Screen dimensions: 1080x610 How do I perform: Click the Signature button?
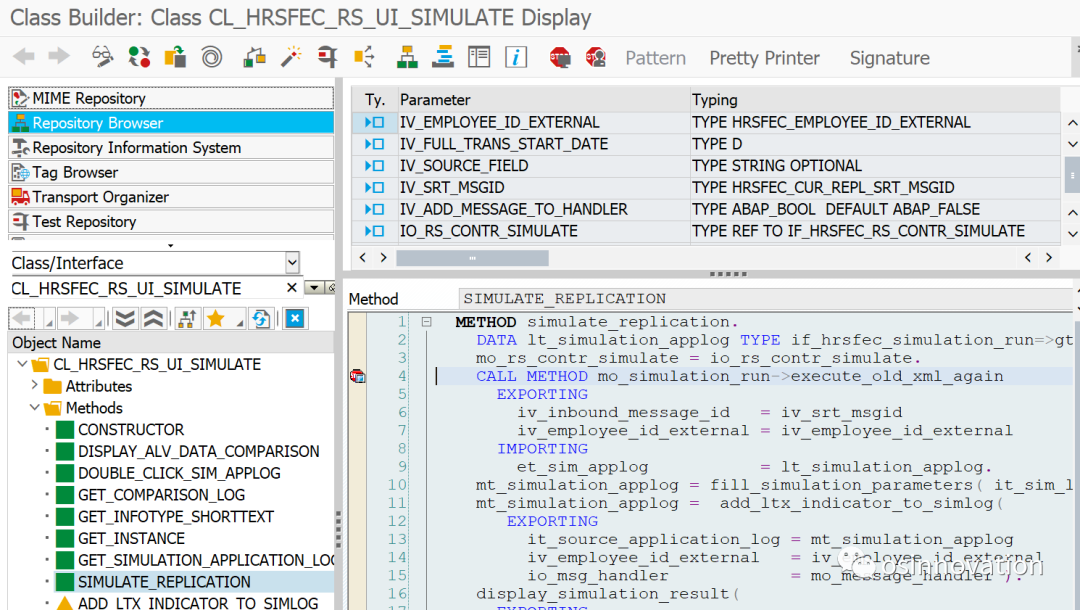click(x=889, y=58)
